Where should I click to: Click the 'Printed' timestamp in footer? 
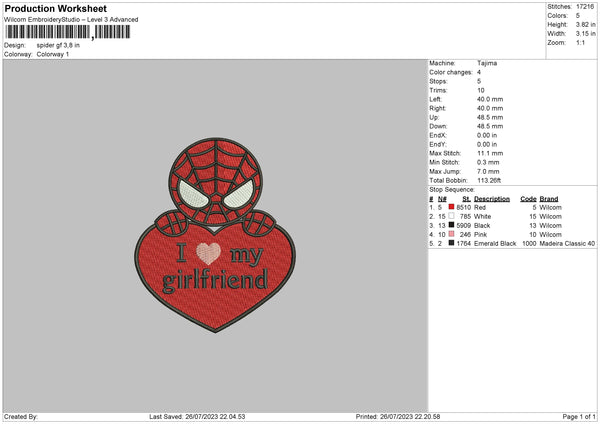click(398, 417)
